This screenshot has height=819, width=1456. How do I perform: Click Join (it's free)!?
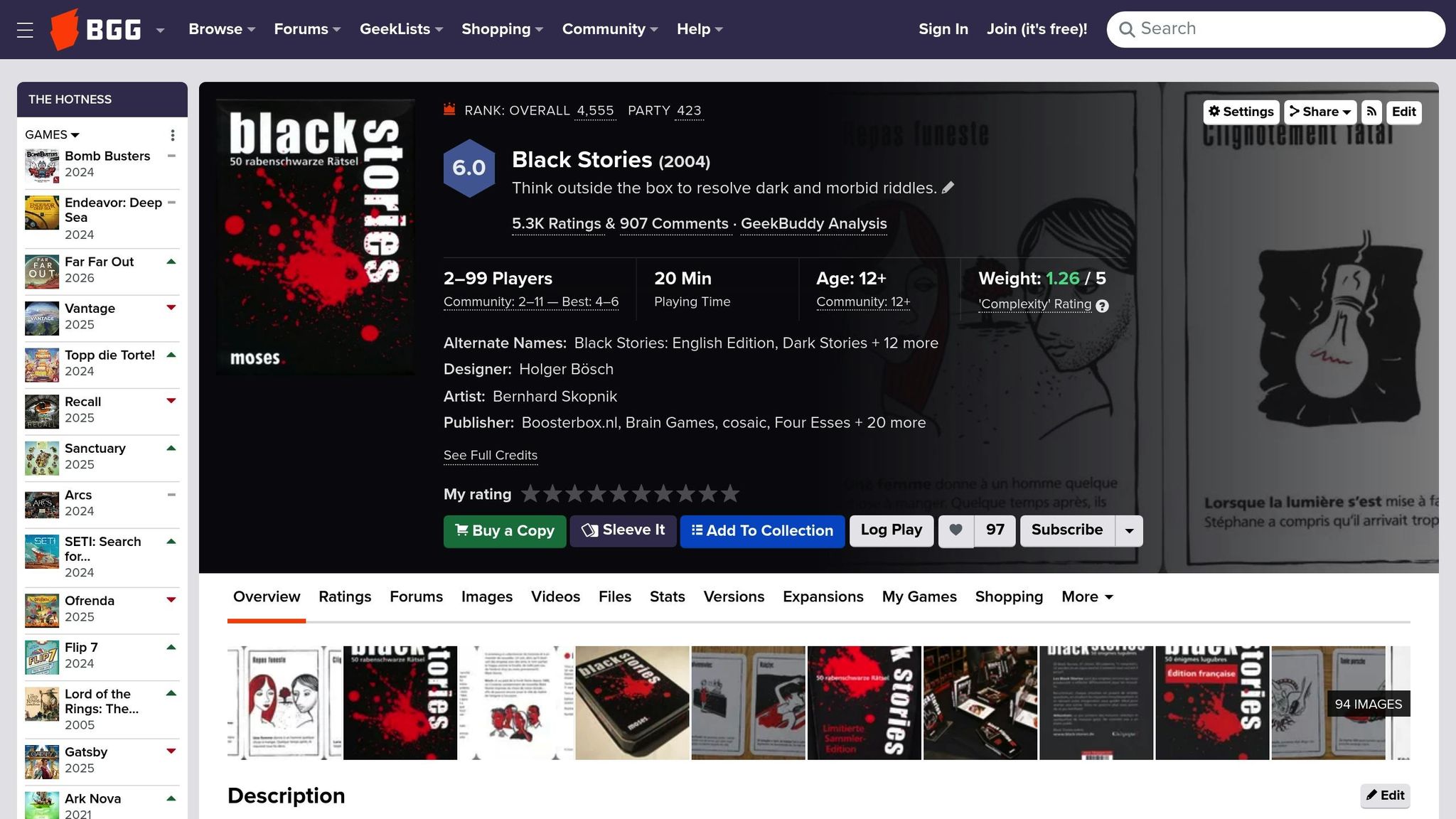(x=1037, y=29)
